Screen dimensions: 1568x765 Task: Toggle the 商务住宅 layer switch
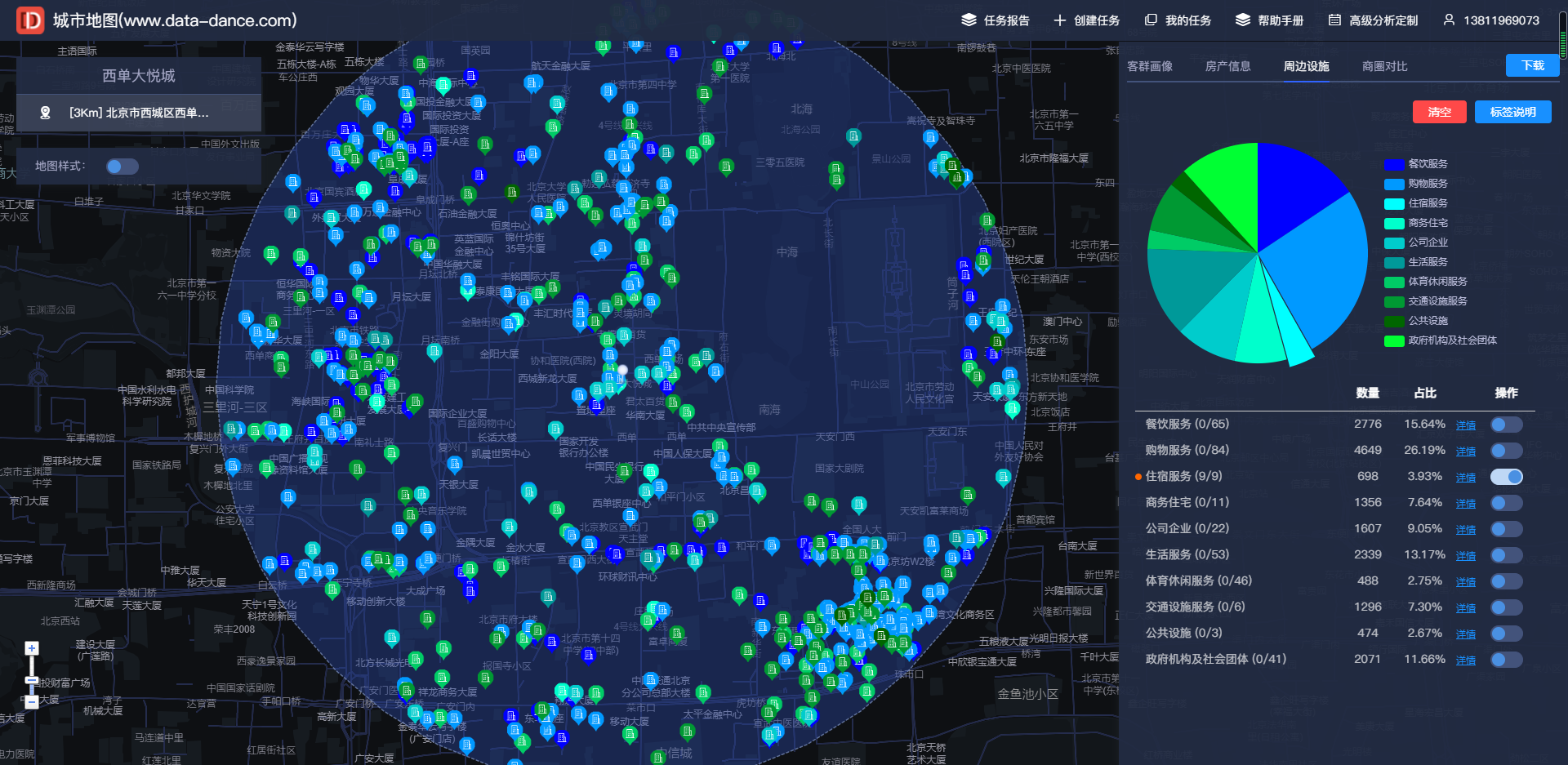[x=1506, y=503]
